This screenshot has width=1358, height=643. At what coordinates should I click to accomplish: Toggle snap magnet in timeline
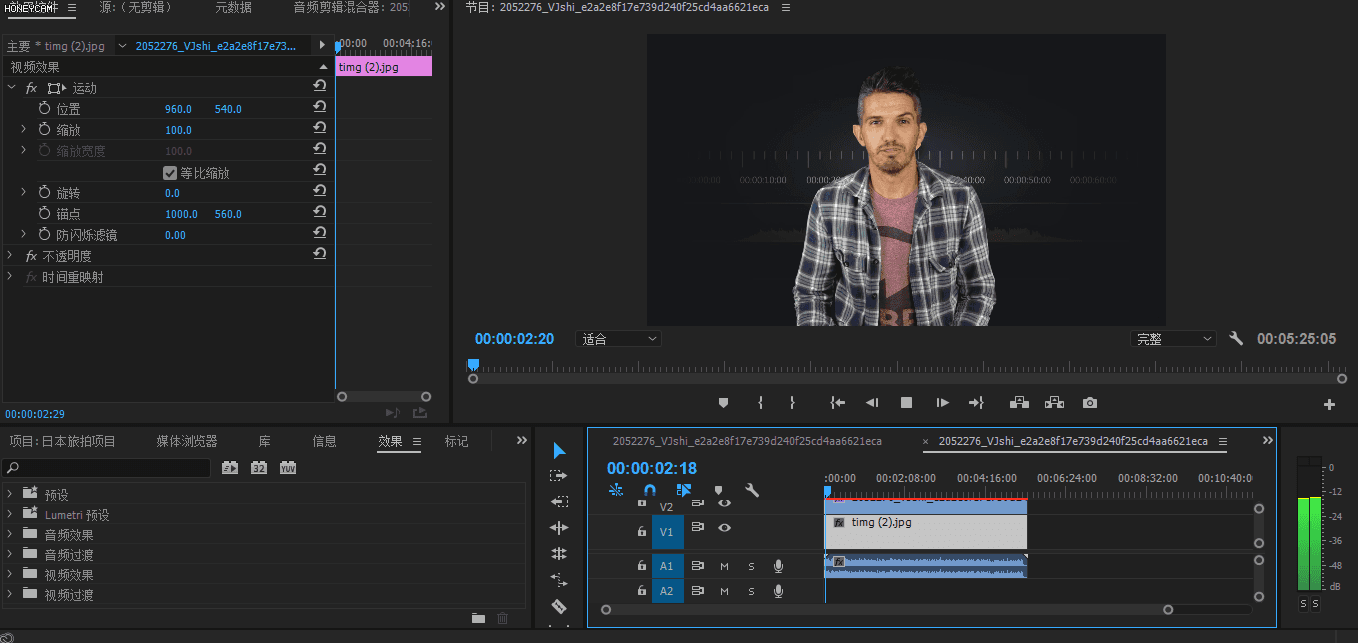click(x=649, y=490)
